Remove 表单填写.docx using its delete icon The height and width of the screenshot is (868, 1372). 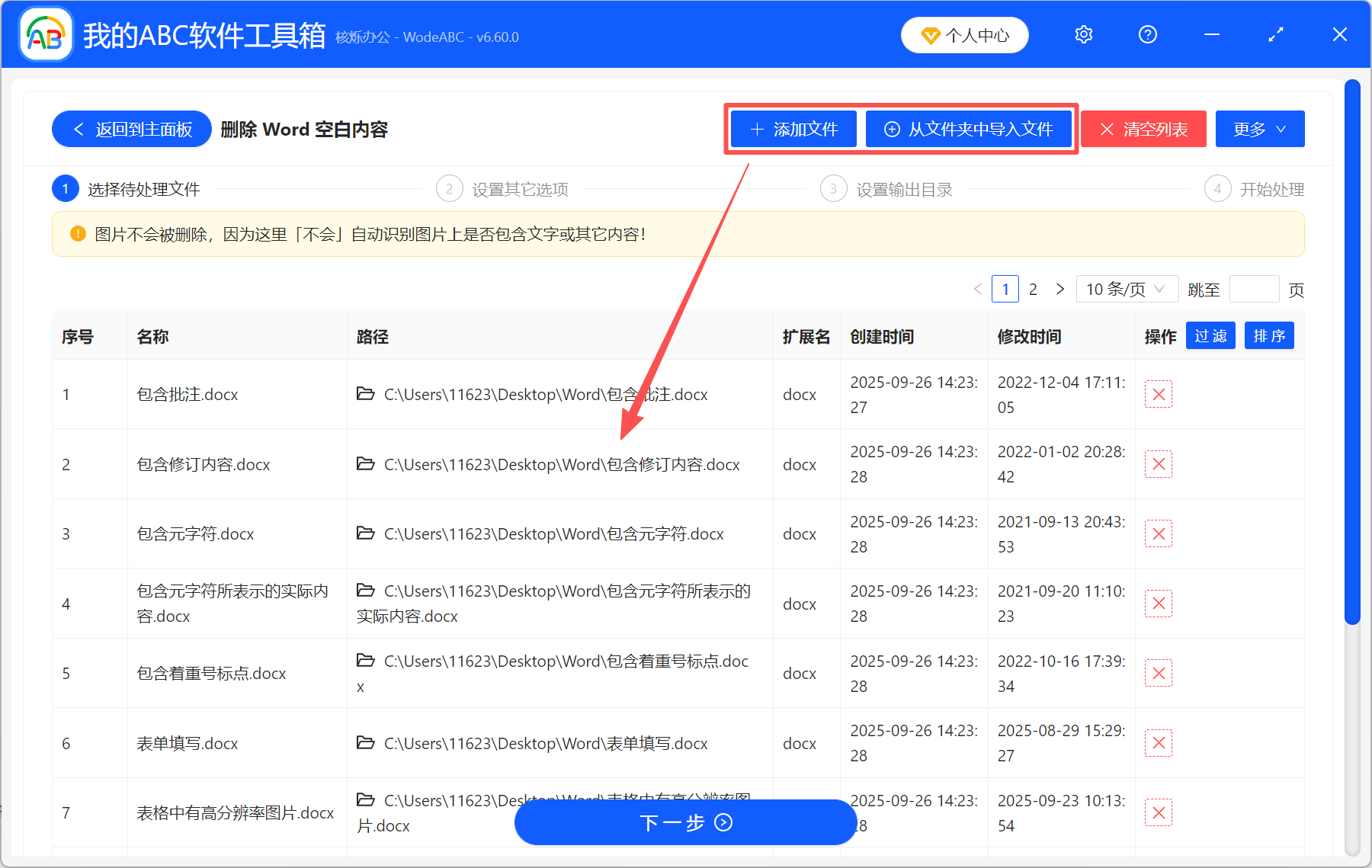coord(1158,742)
